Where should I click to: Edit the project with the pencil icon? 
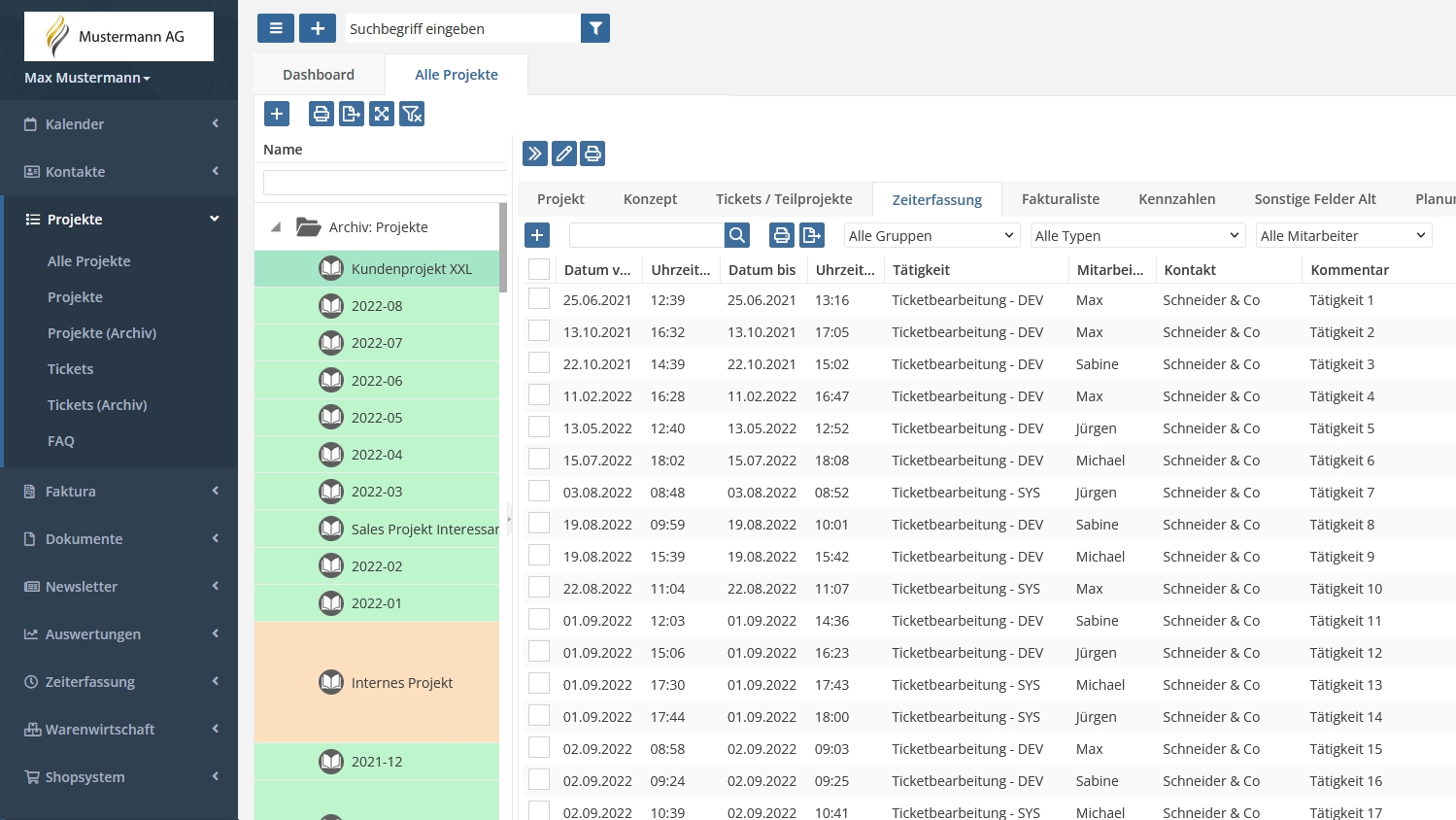(x=563, y=154)
